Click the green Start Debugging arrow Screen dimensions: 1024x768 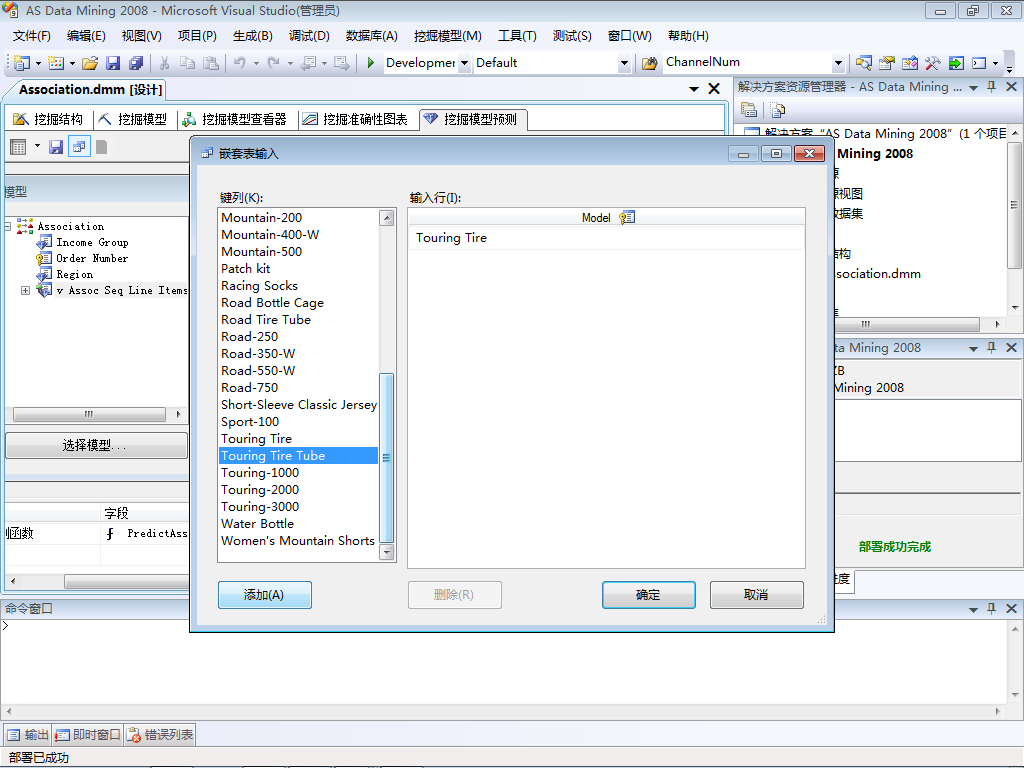tap(370, 63)
